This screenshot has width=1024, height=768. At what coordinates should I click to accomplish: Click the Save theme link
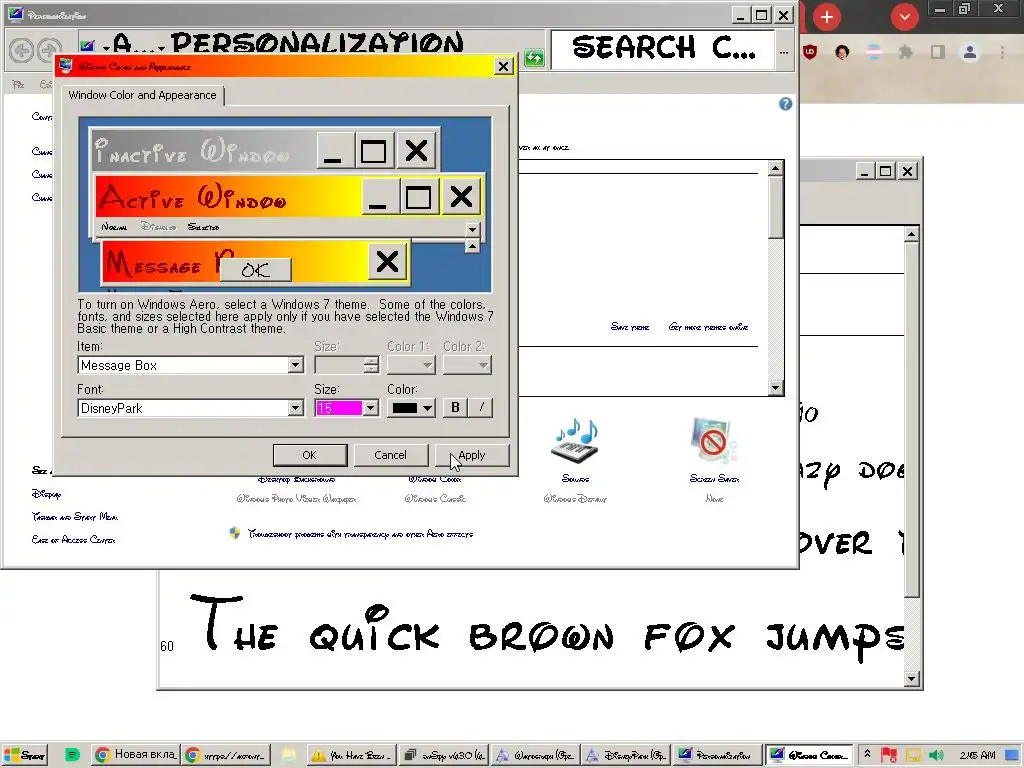(630, 327)
